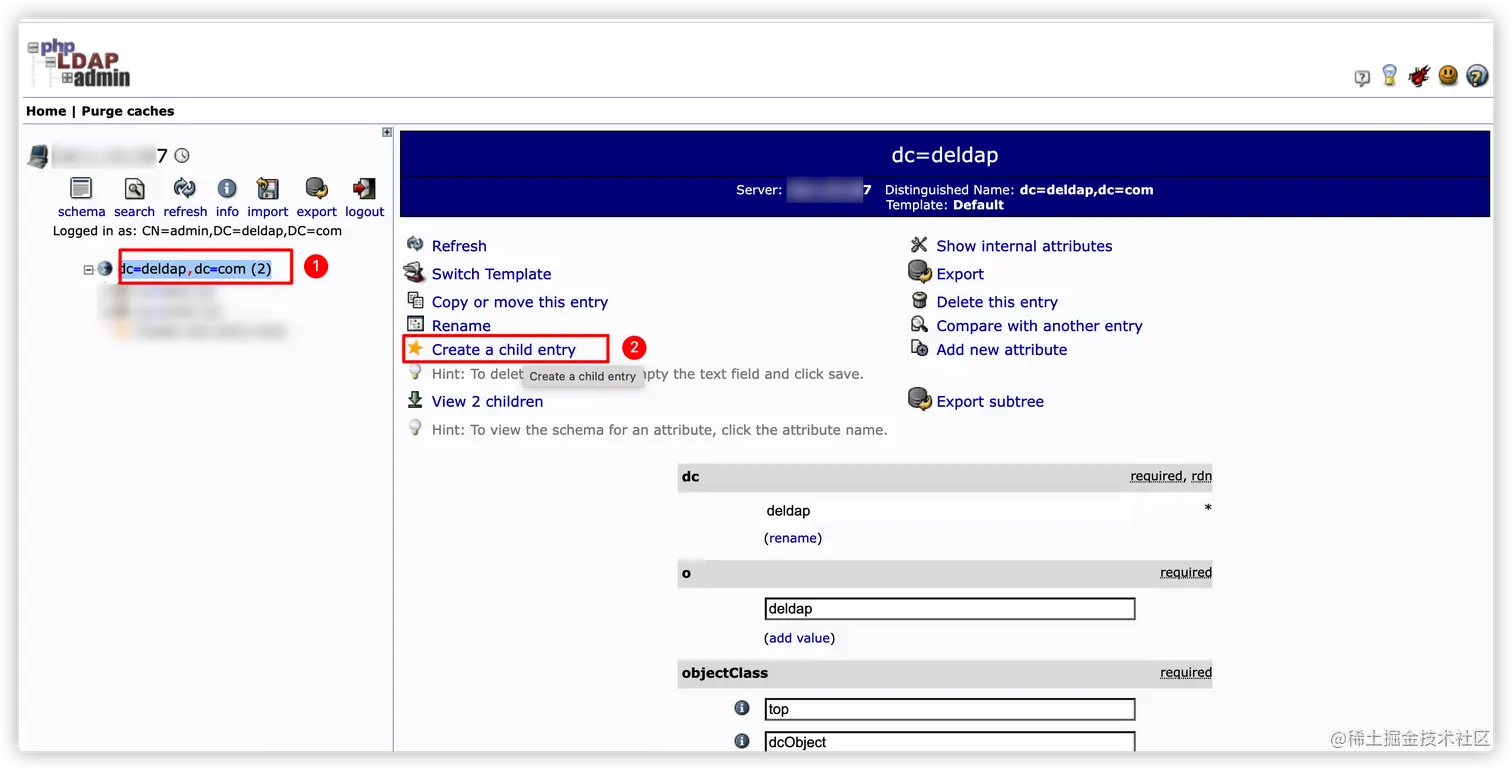The width and height of the screenshot is (1512, 770).
Task: Click the o attribute name header
Action: click(686, 573)
